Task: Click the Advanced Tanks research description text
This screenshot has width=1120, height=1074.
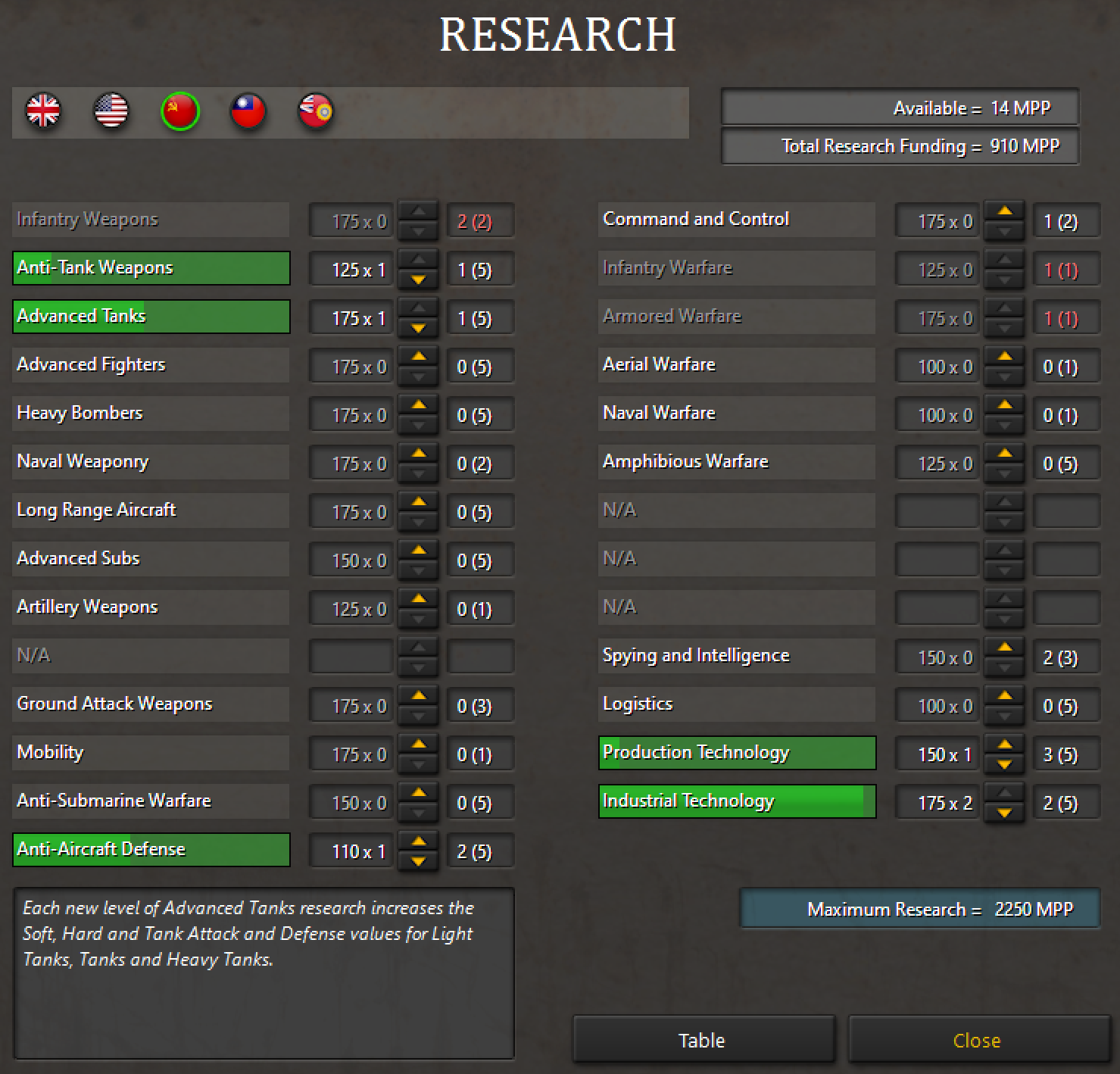Action: click(x=248, y=933)
